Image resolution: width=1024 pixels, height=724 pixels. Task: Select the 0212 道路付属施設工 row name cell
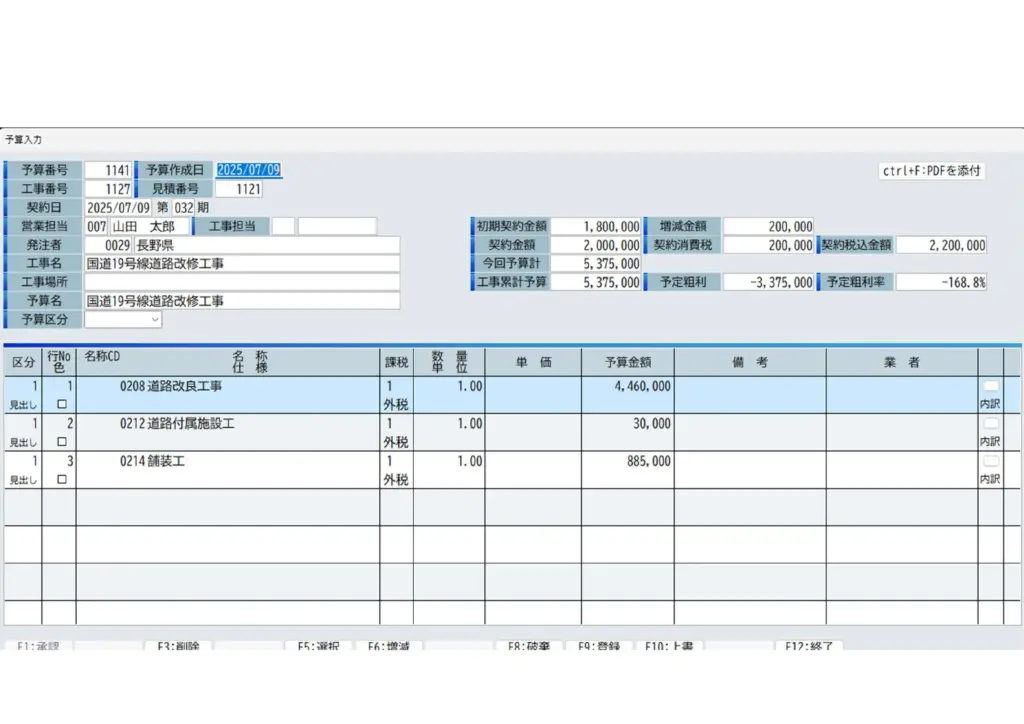[230, 424]
